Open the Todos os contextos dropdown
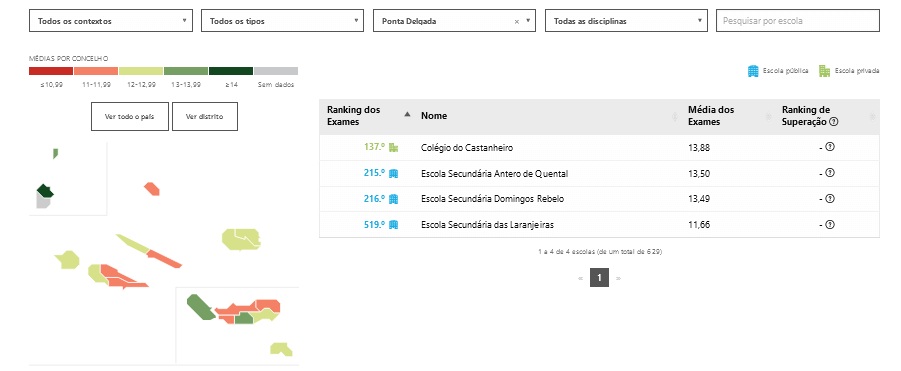901x371 pixels. 110,21
